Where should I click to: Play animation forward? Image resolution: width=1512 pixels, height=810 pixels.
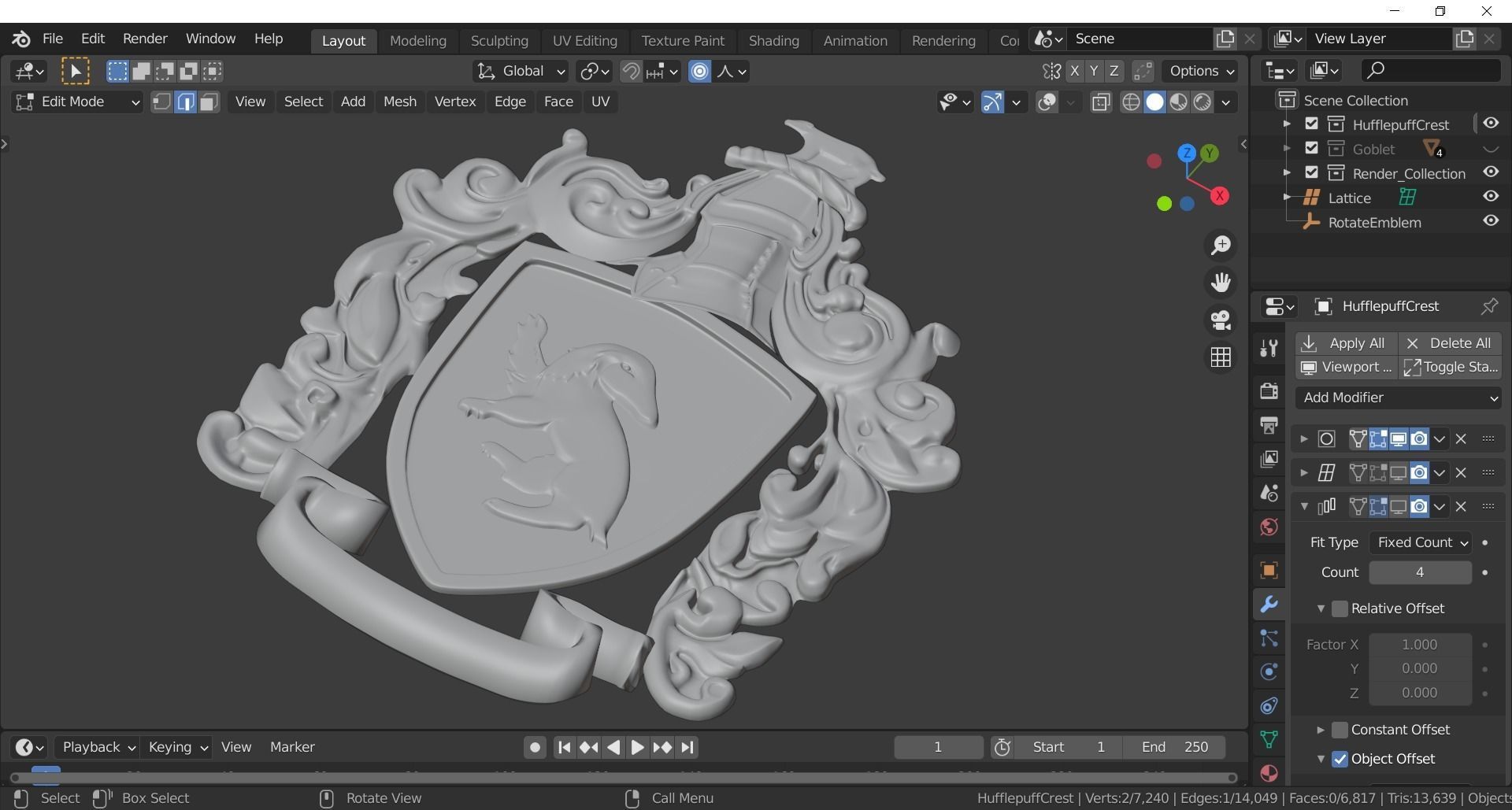637,747
